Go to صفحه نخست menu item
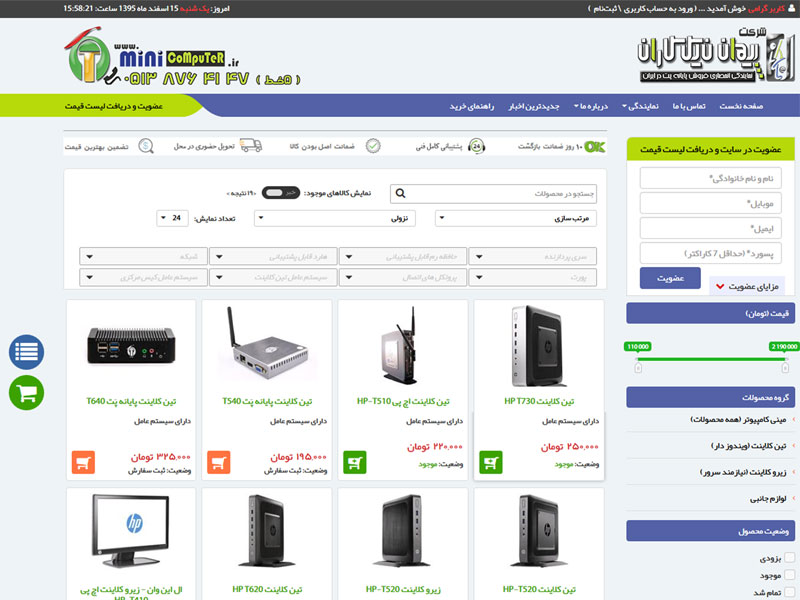 741,106
